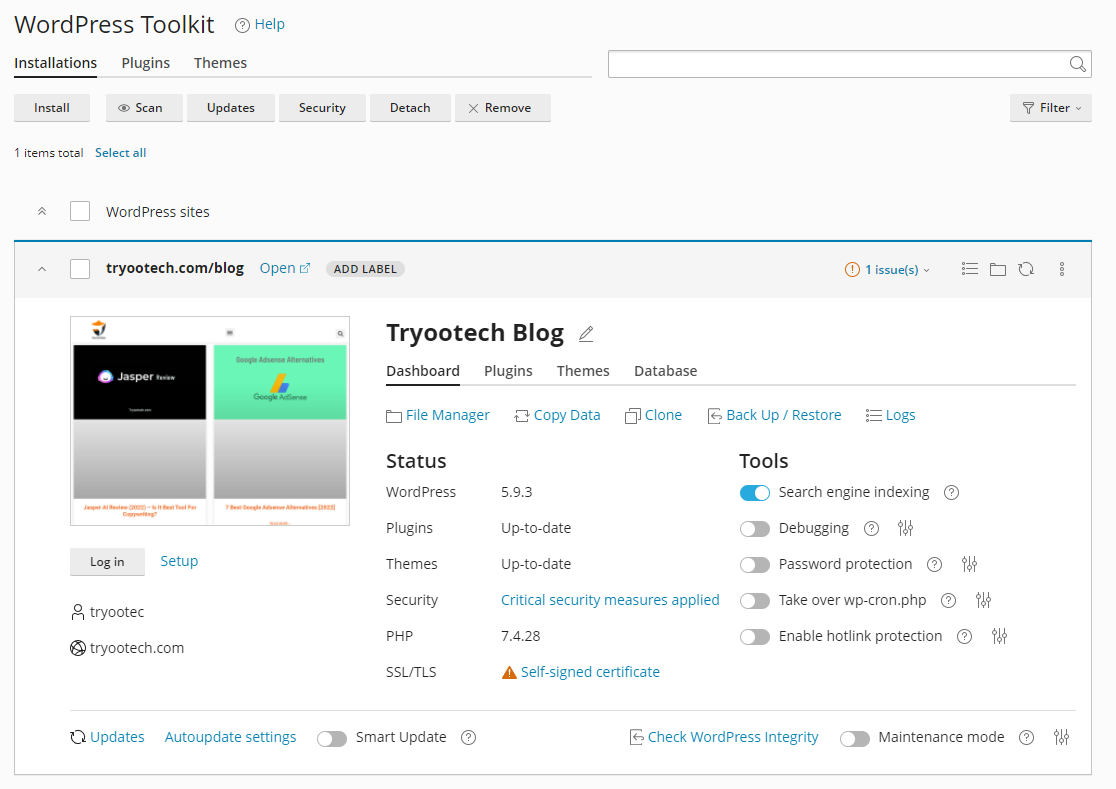Click the globe icon beside tryootech.com
The width and height of the screenshot is (1116, 789).
coord(78,648)
